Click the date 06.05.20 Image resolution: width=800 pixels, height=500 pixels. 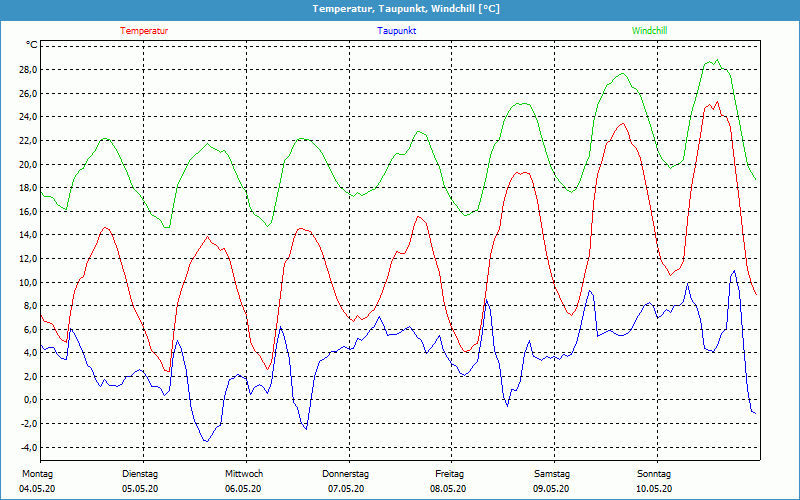[x=243, y=489]
